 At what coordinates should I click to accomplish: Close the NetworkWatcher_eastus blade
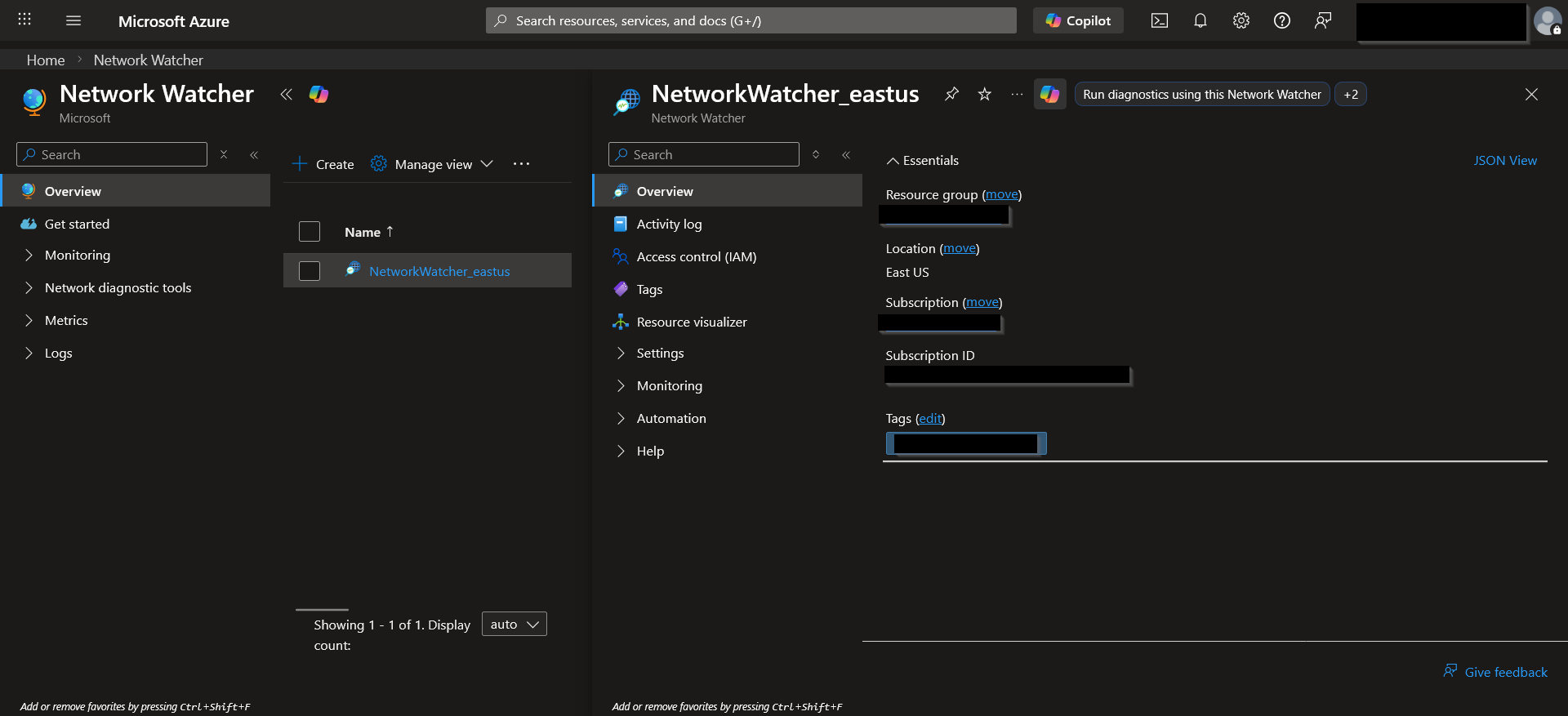[1531, 94]
